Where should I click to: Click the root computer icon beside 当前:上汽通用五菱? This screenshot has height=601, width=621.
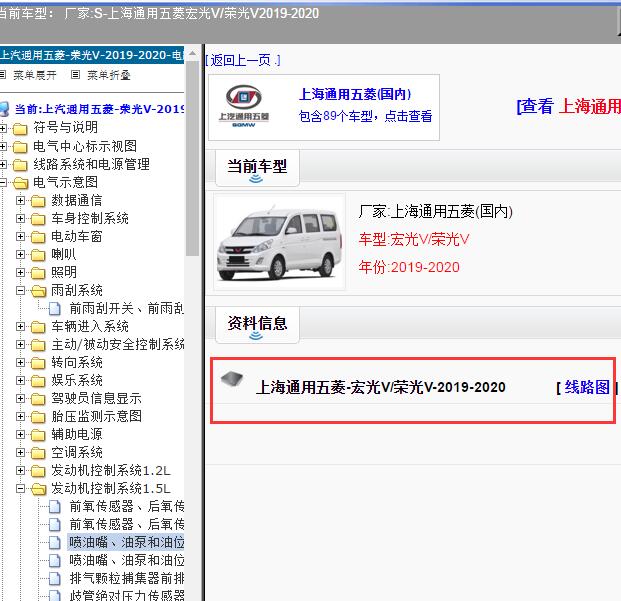pyautogui.click(x=4, y=109)
